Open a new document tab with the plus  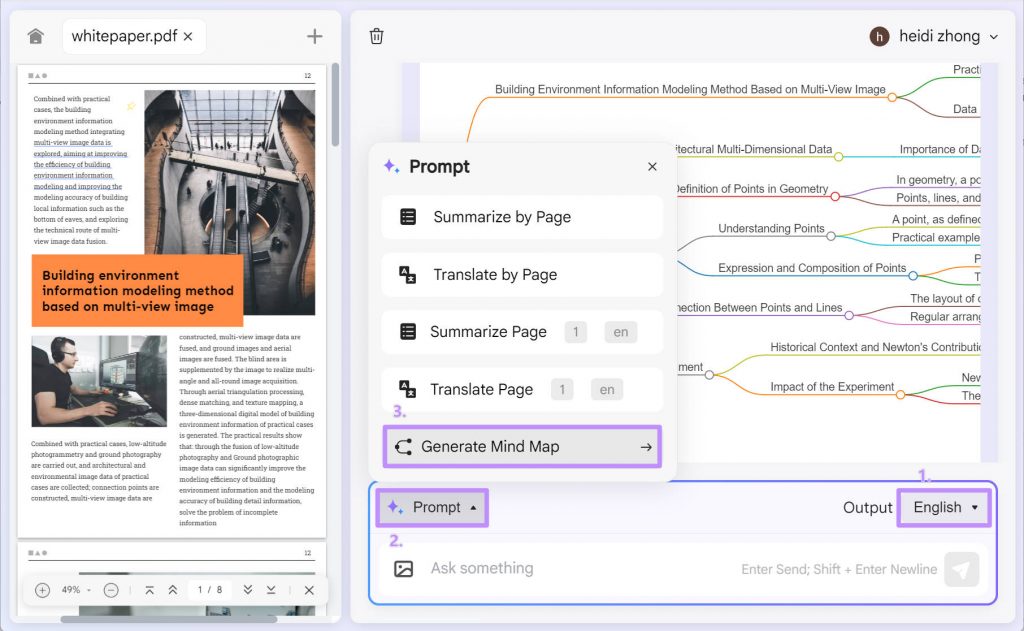(314, 35)
